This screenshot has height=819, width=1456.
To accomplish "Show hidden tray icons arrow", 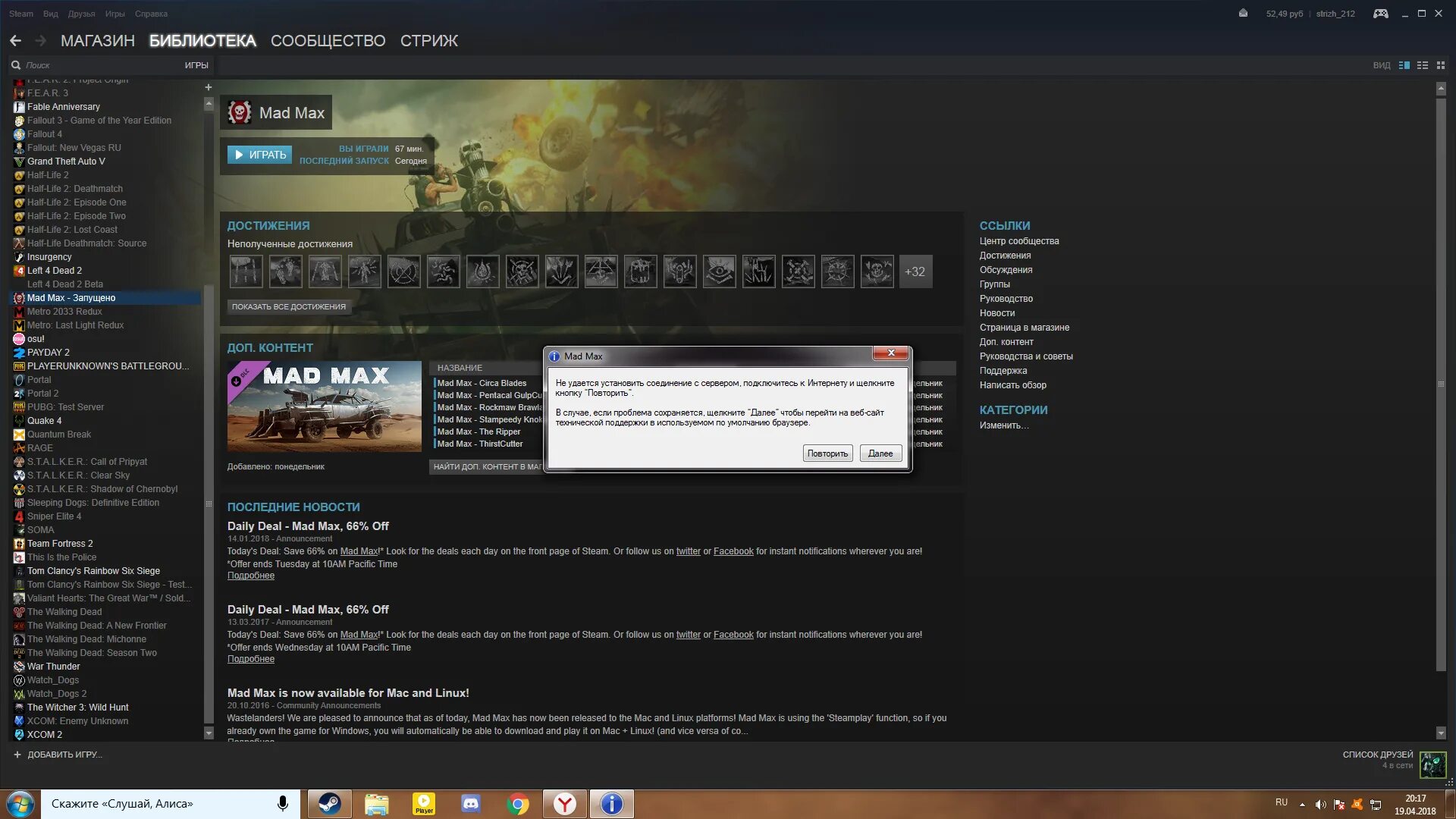I will point(1302,805).
